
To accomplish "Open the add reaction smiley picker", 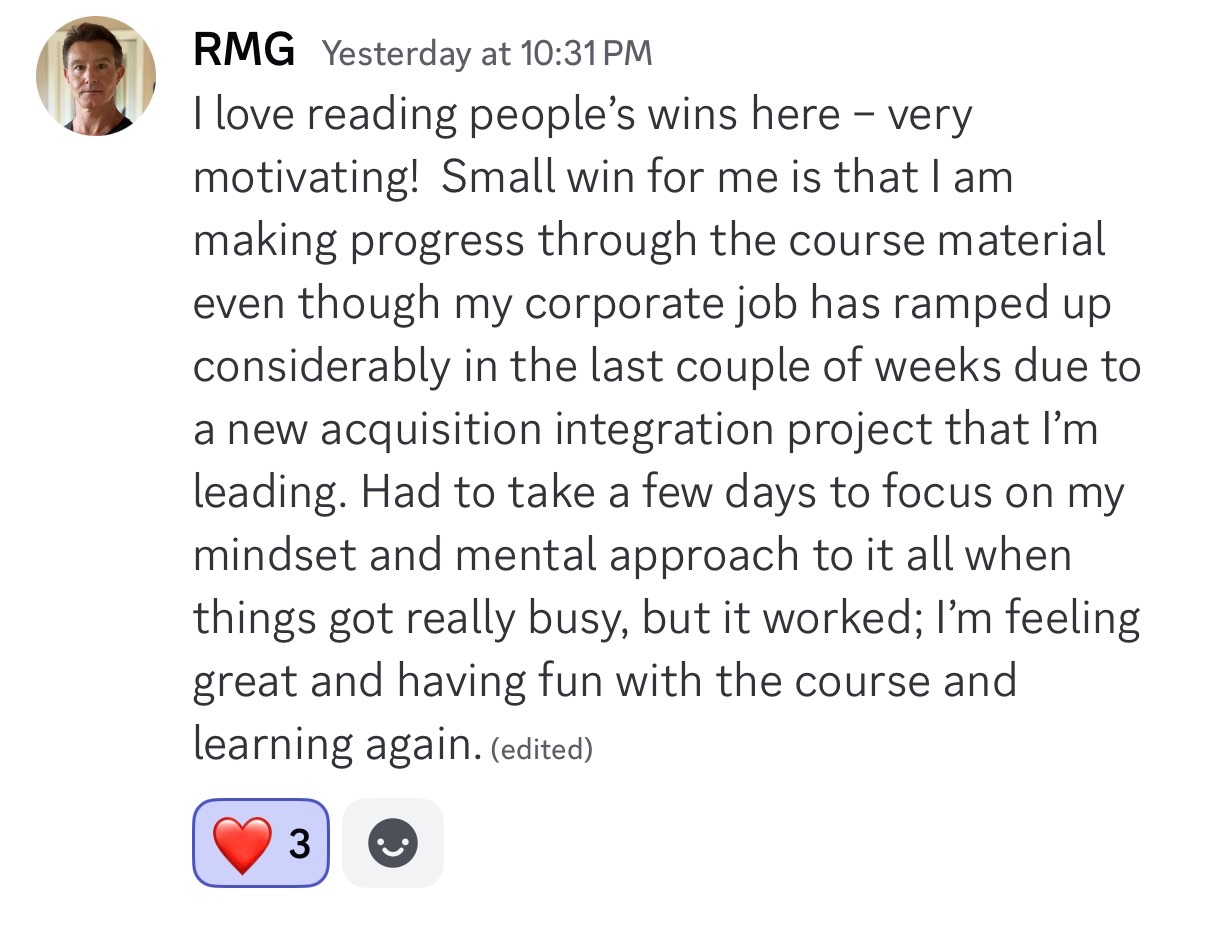I will point(393,843).
